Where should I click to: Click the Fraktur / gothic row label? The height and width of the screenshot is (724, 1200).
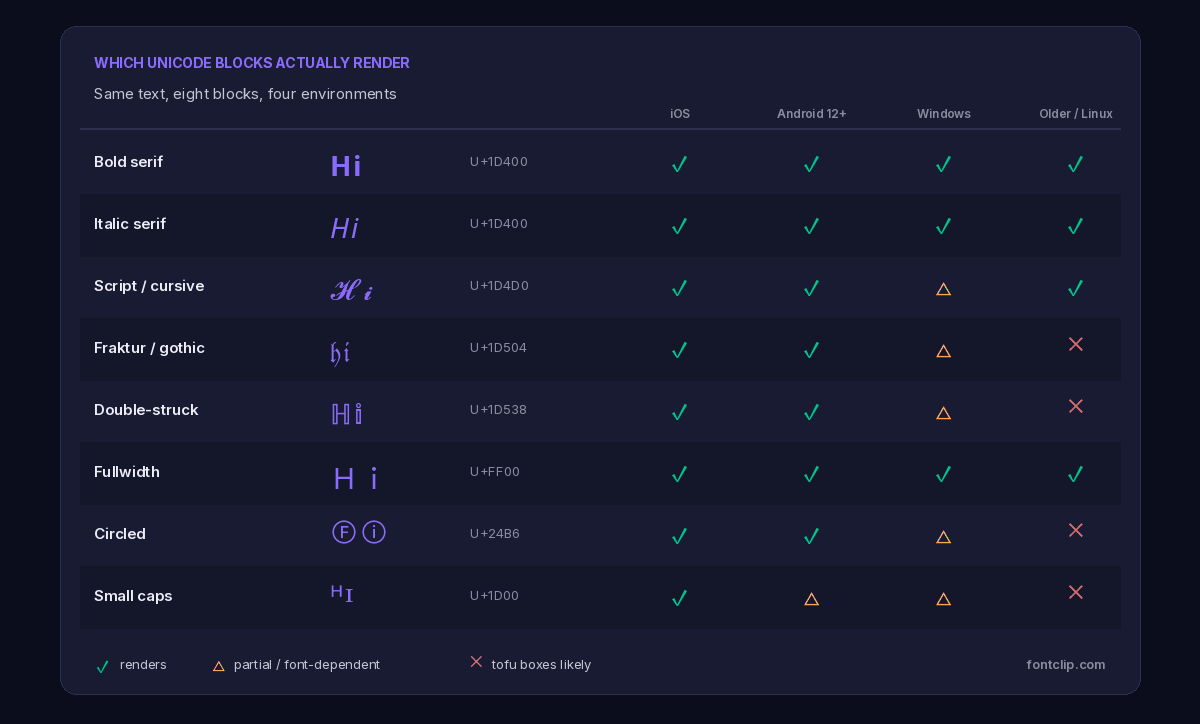149,348
